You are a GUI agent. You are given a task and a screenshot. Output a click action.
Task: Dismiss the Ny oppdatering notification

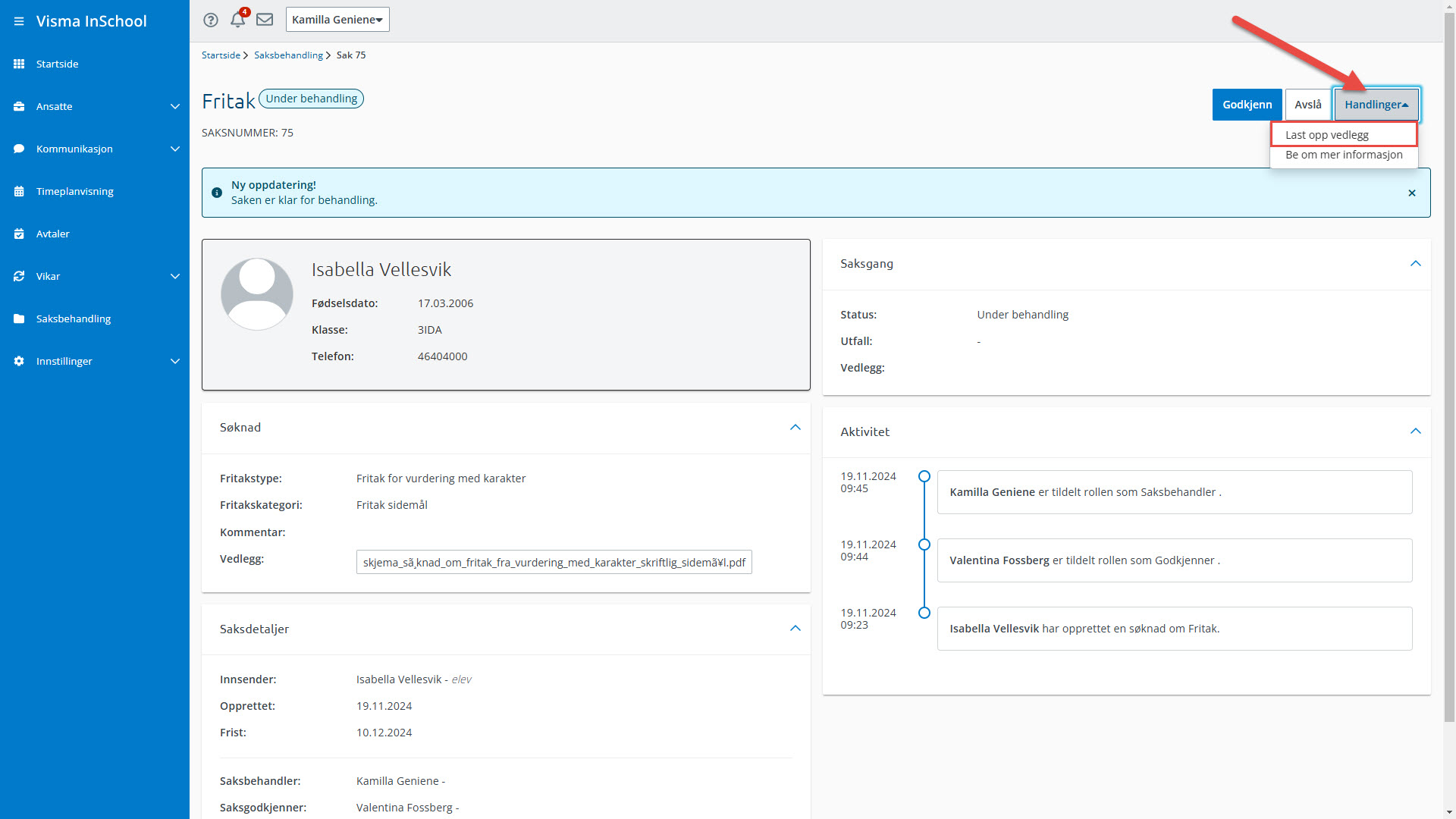1412,193
